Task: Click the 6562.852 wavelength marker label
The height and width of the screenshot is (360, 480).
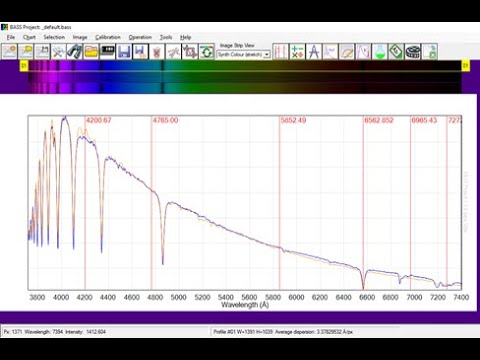Action: pos(379,120)
